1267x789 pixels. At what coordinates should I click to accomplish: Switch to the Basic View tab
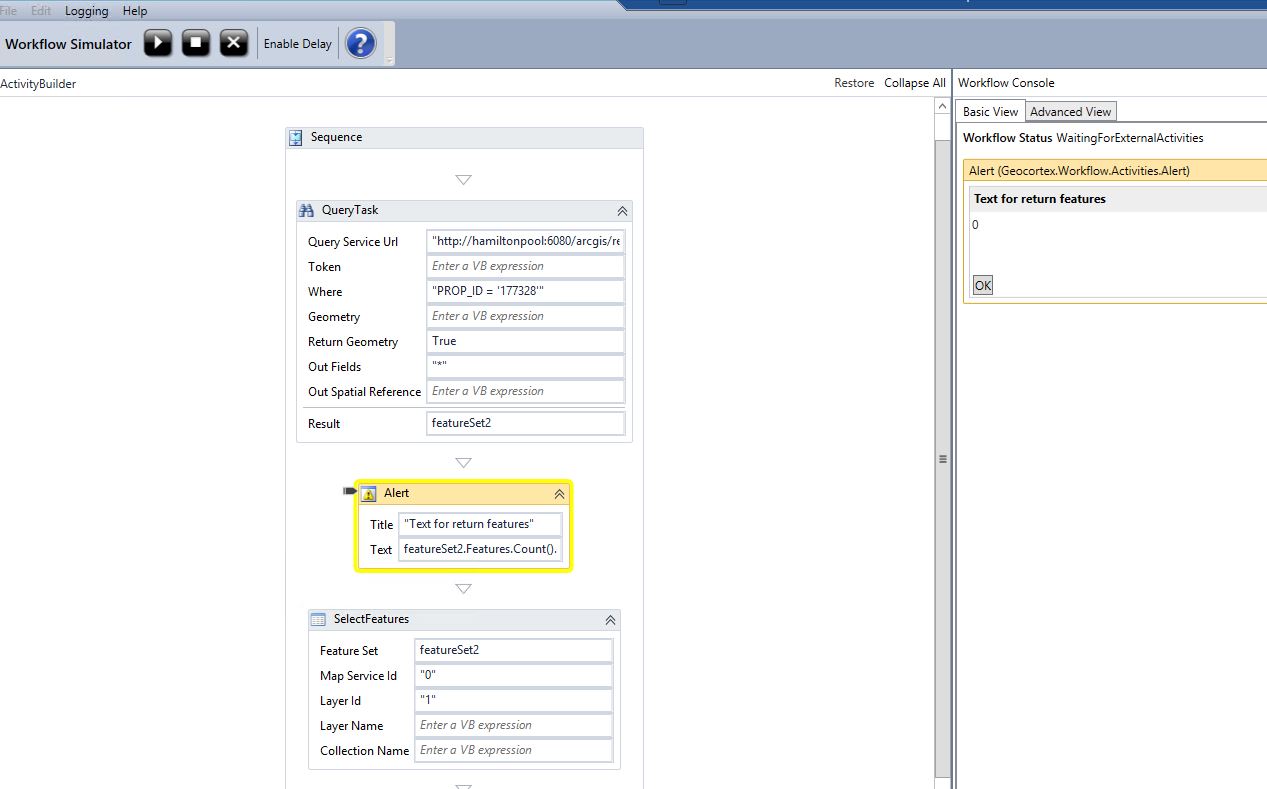pyautogui.click(x=990, y=111)
